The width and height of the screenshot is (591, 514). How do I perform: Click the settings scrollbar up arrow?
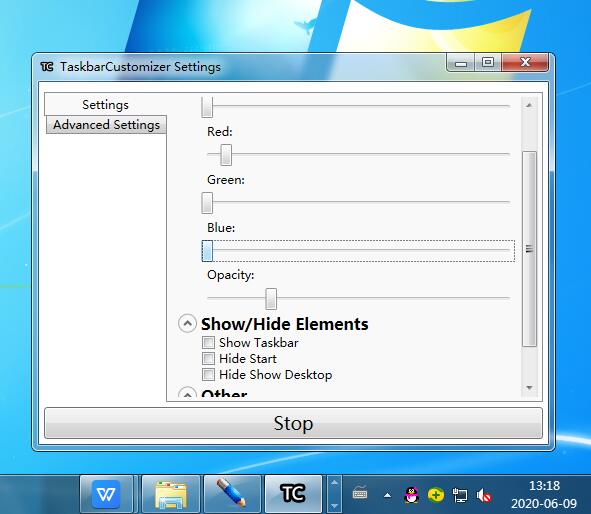(x=529, y=105)
